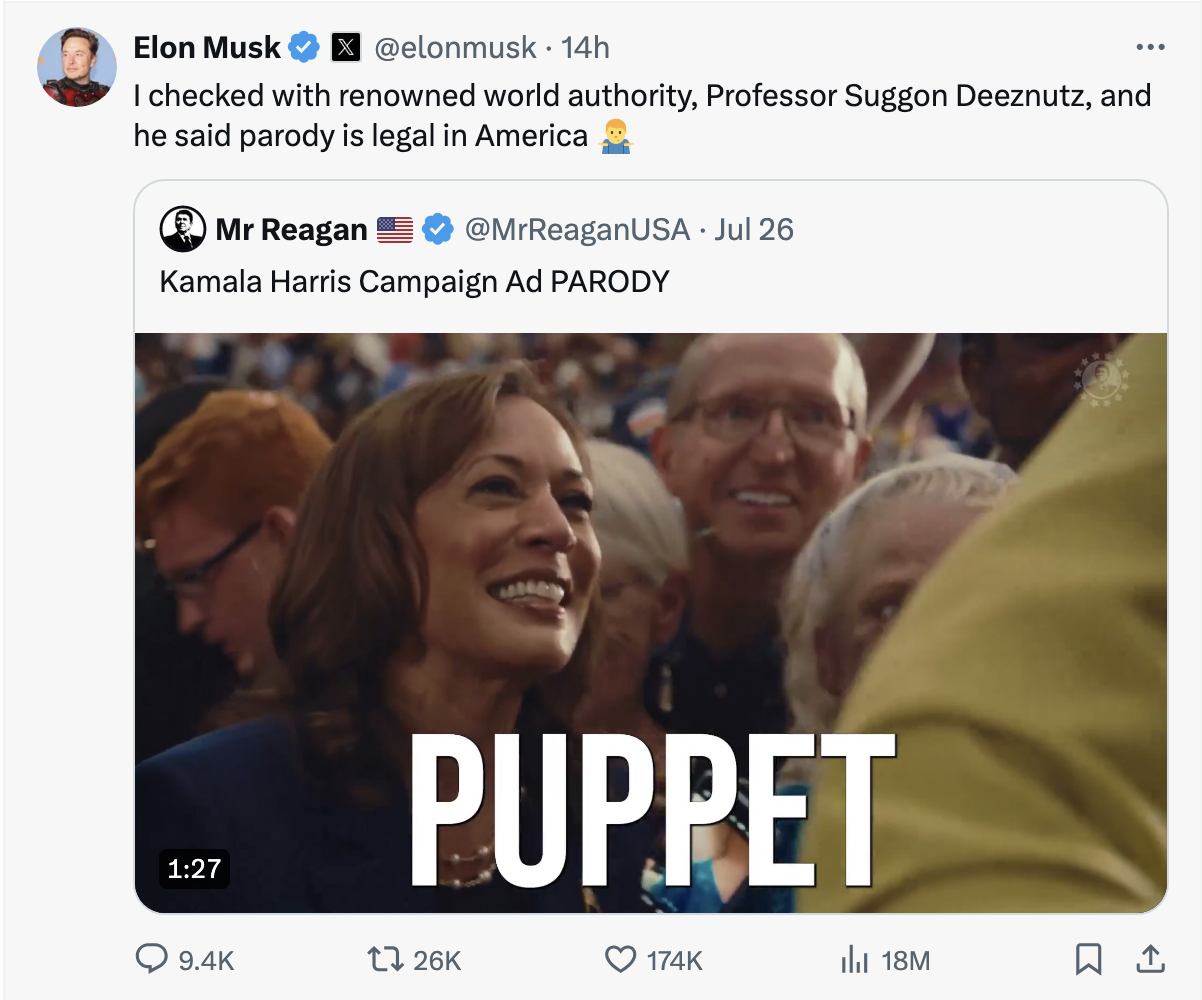Click the 1:27 video duration badge
Viewport: 1202px width, 1000px height.
click(194, 868)
